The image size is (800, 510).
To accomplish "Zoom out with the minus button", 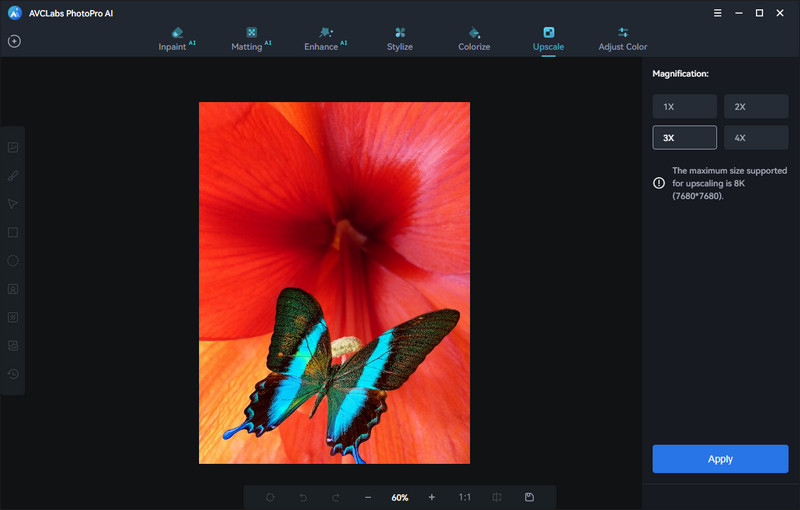I will pos(368,497).
